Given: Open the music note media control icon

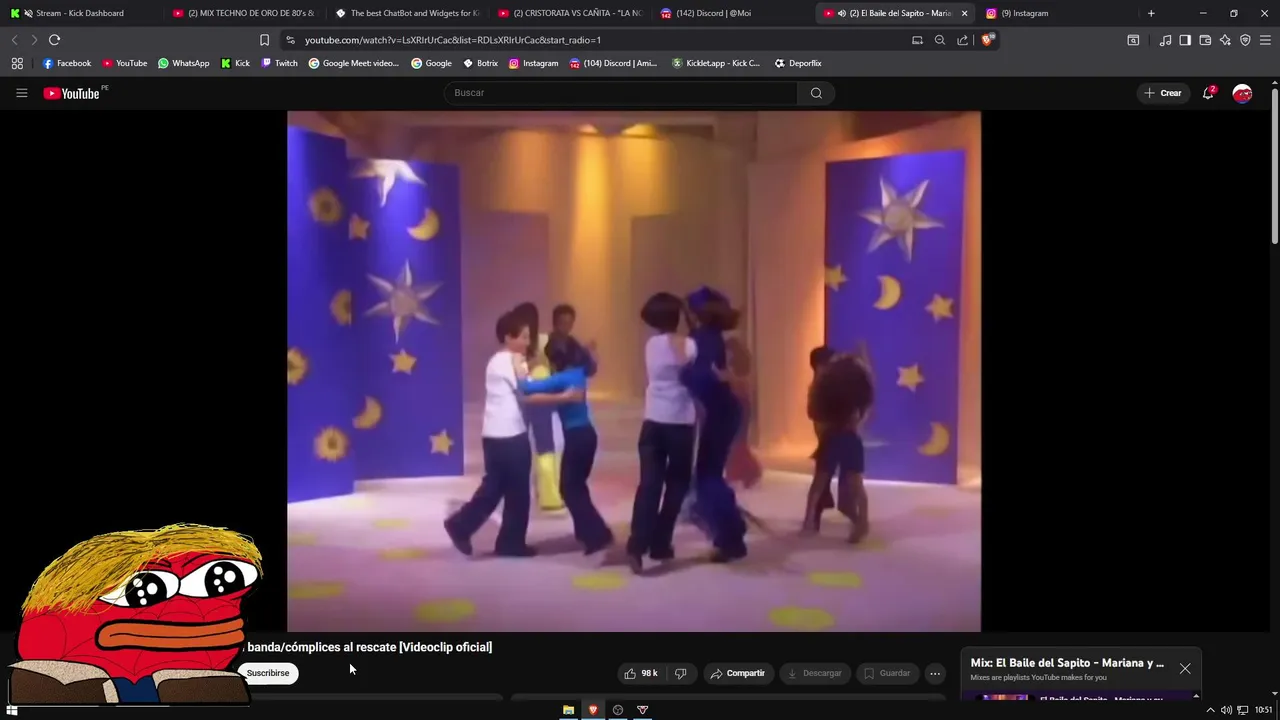Looking at the screenshot, I should (x=1165, y=40).
